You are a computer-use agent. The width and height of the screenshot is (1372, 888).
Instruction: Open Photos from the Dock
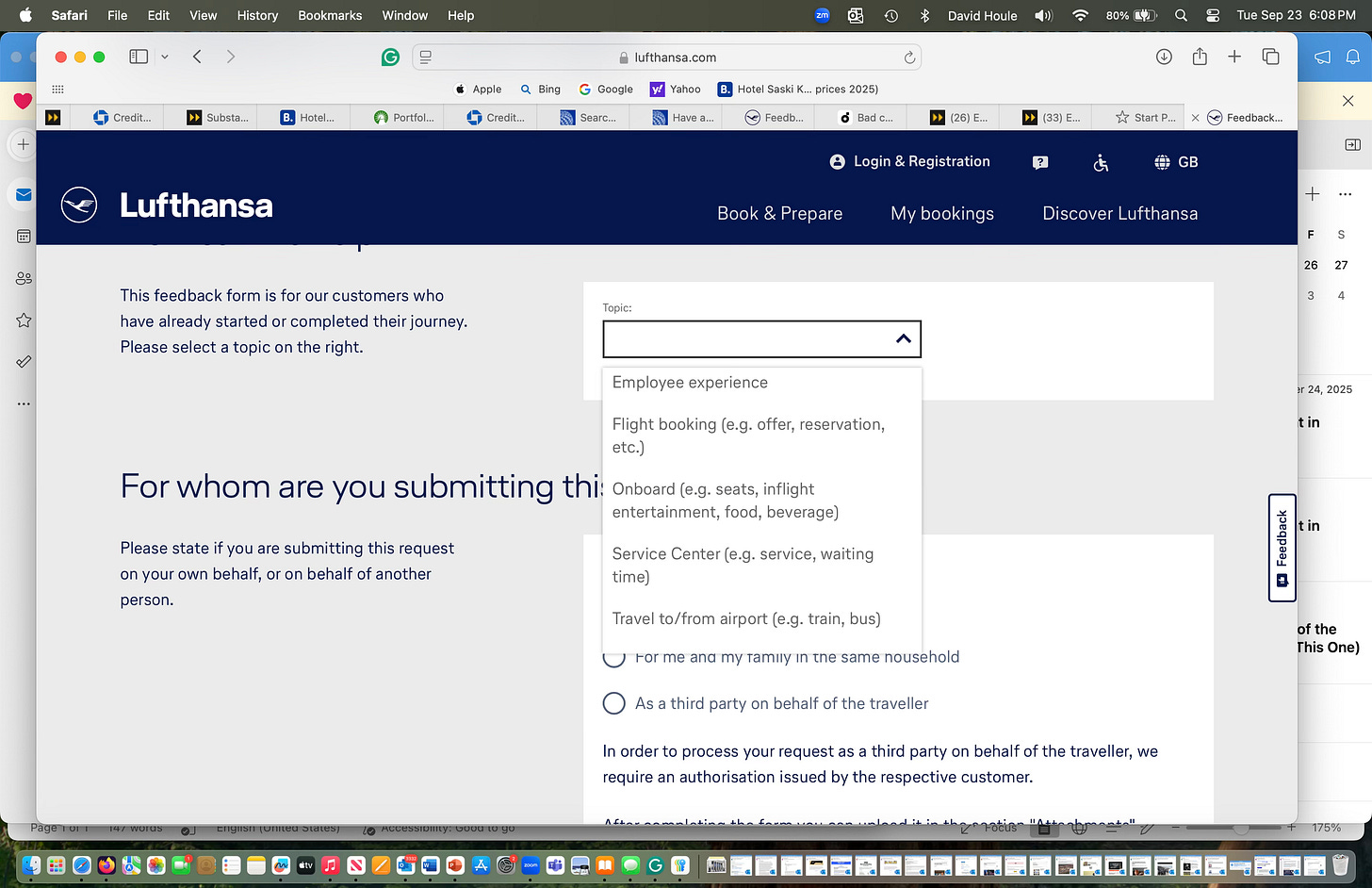coord(156,864)
